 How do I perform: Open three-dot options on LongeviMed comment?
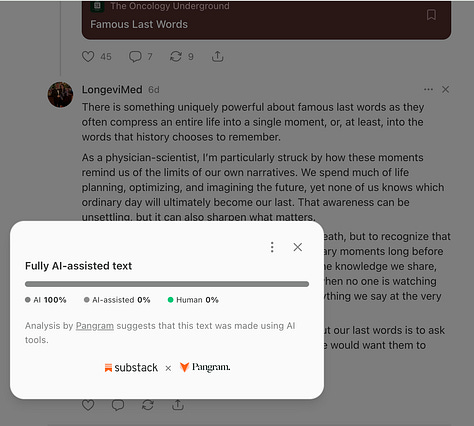428,89
